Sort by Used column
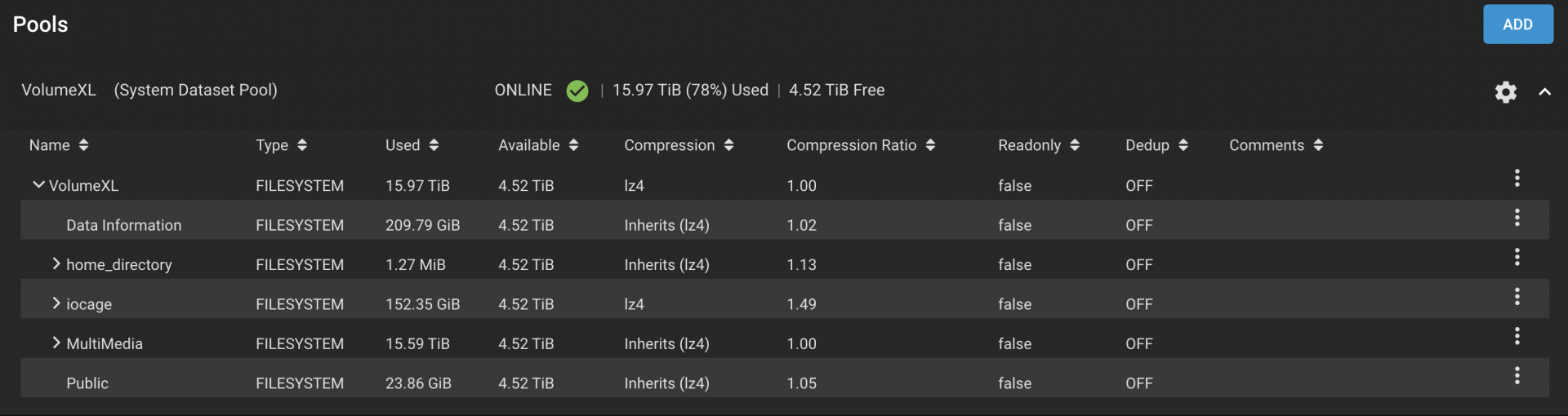The height and width of the screenshot is (416, 1568). point(412,145)
